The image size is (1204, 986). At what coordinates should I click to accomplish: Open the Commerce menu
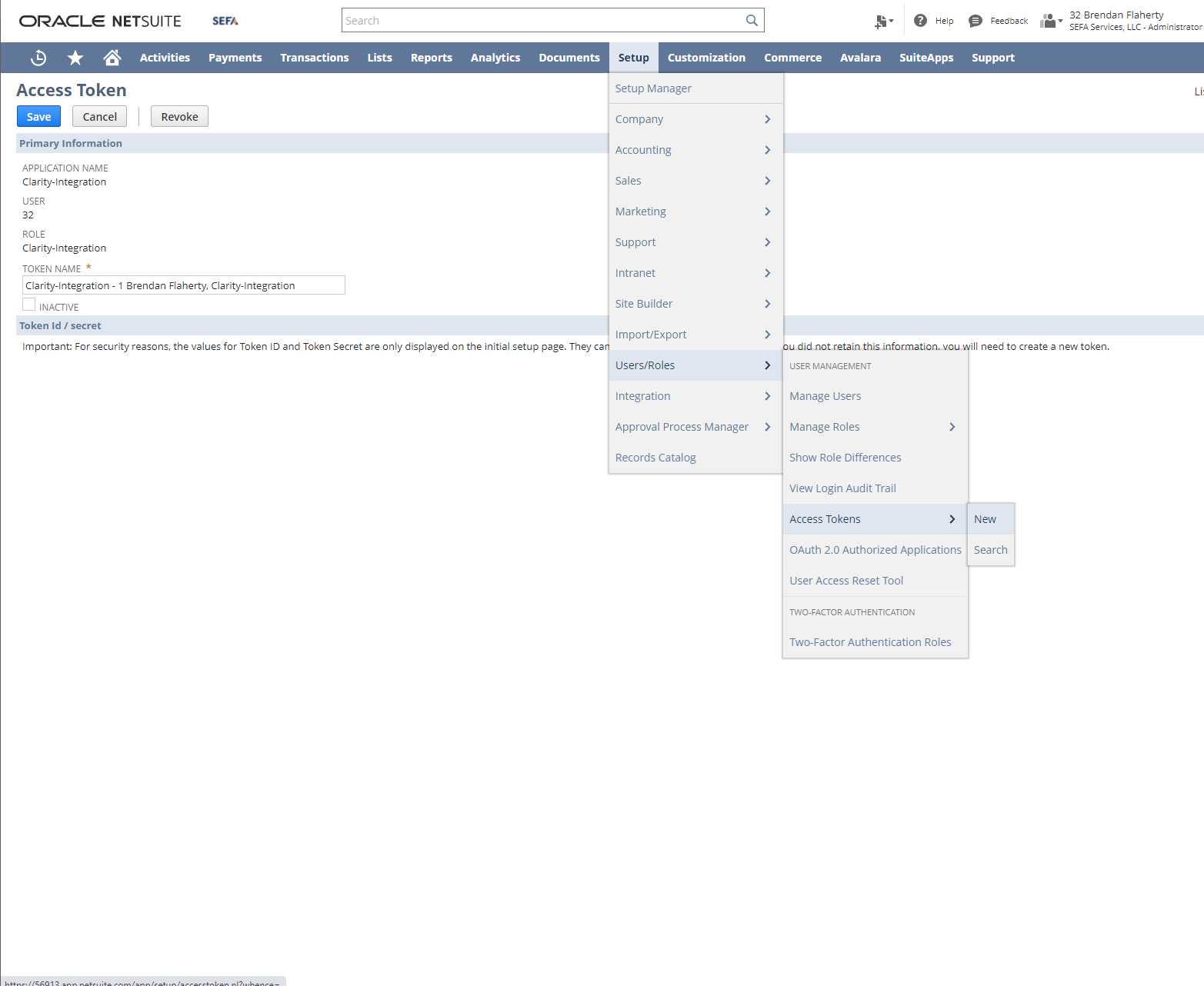[792, 58]
